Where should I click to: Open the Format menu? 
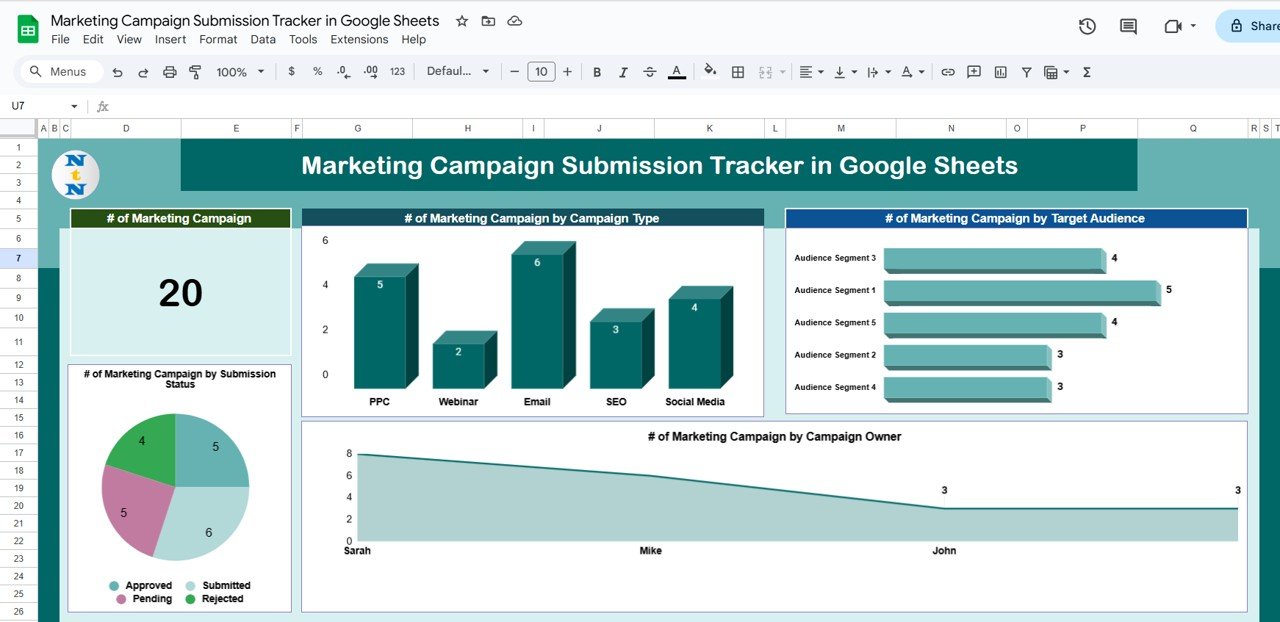click(x=218, y=40)
